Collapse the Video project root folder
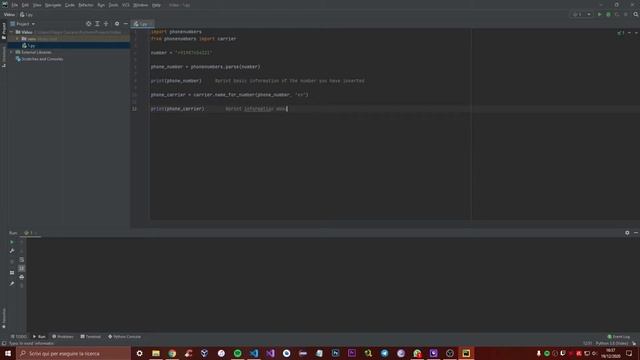This screenshot has width=640, height=360. (11, 32)
